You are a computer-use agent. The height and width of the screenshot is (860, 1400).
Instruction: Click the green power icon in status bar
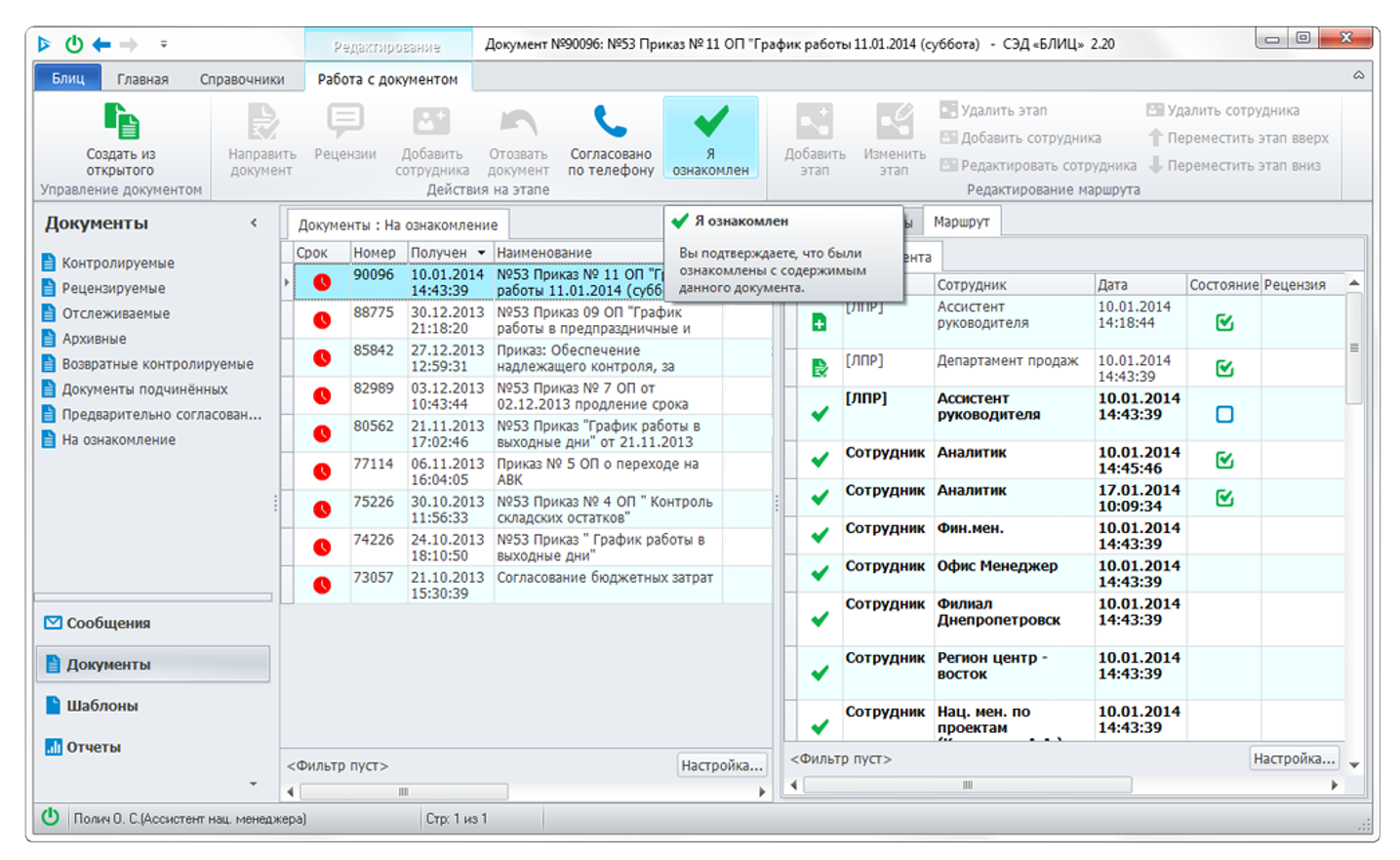[51, 817]
